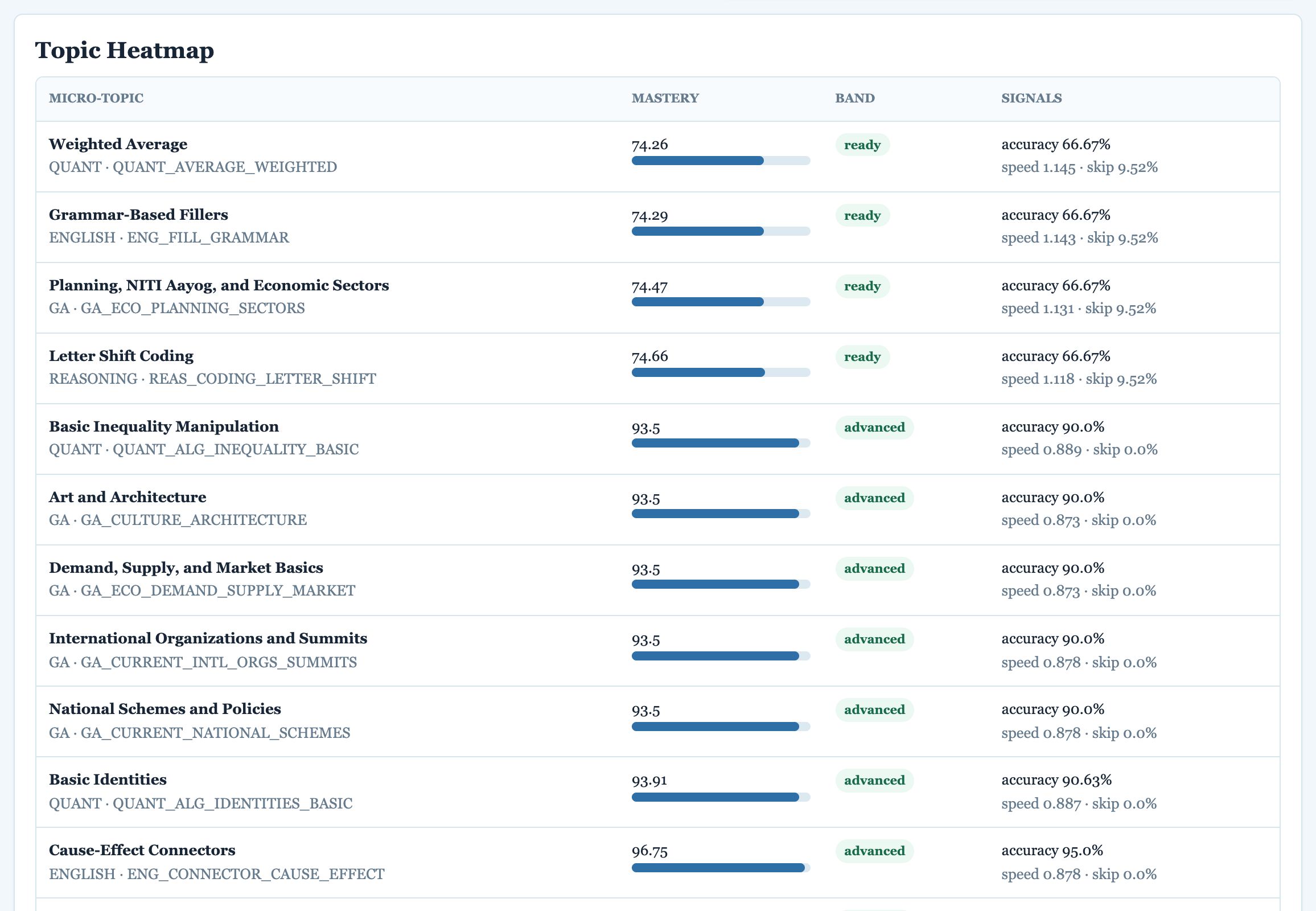The width and height of the screenshot is (1316, 911).
Task: Click the GA_ECO_PLANNING_SECTORS code text
Action: click(x=193, y=309)
